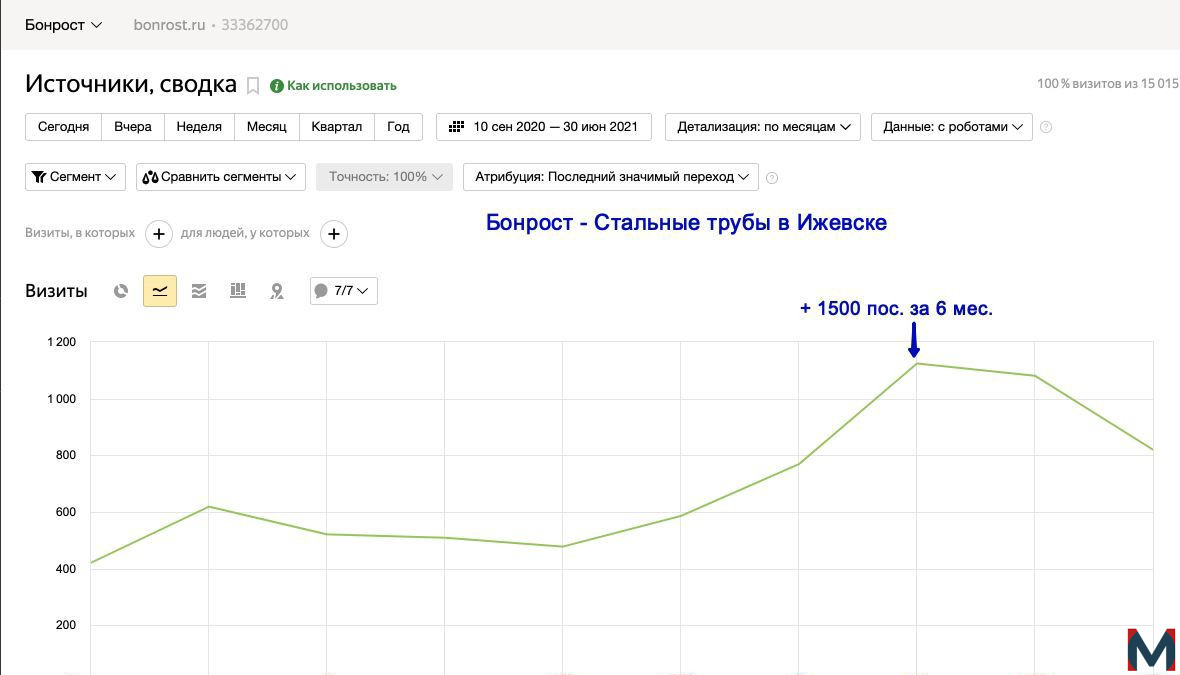The width and height of the screenshot is (1180, 675).
Task: Select the Год period tab
Action: click(x=398, y=127)
